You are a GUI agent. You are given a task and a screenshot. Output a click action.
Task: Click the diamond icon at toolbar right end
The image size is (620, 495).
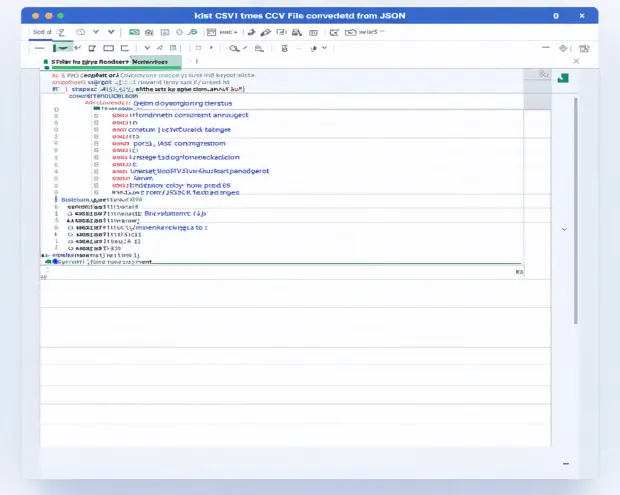563,48
